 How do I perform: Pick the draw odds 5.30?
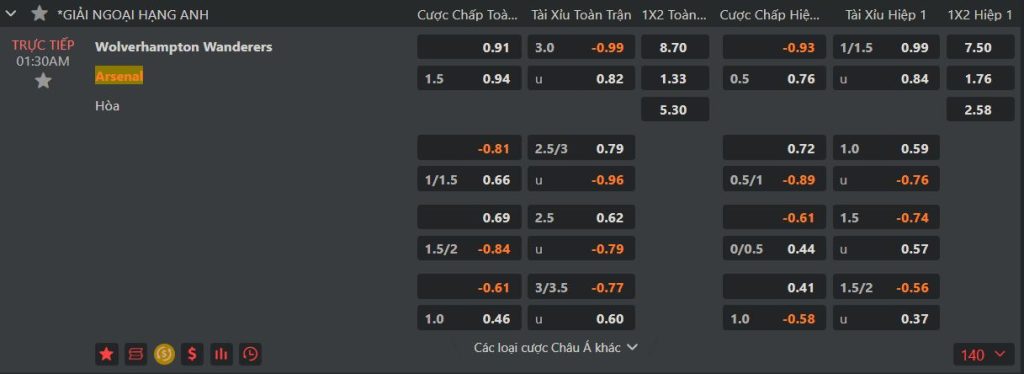coord(675,109)
